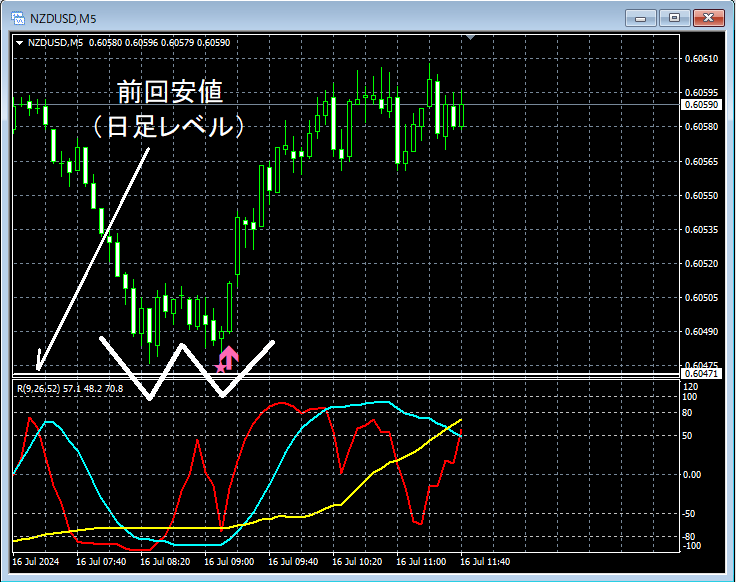Viewport: 737px width, 582px height.
Task: Click the window title NZDUSD,M5
Action: click(x=63, y=19)
